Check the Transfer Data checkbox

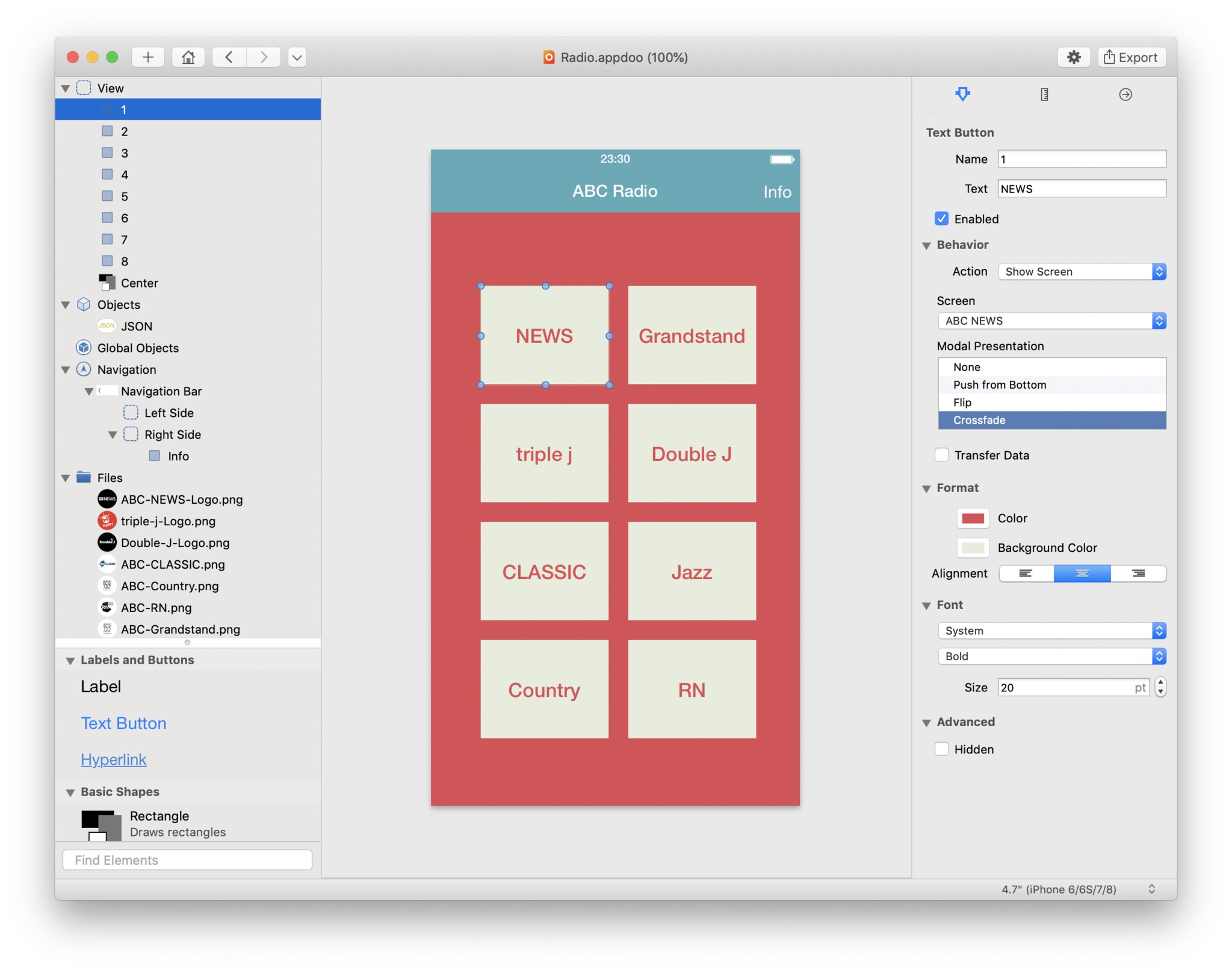941,455
